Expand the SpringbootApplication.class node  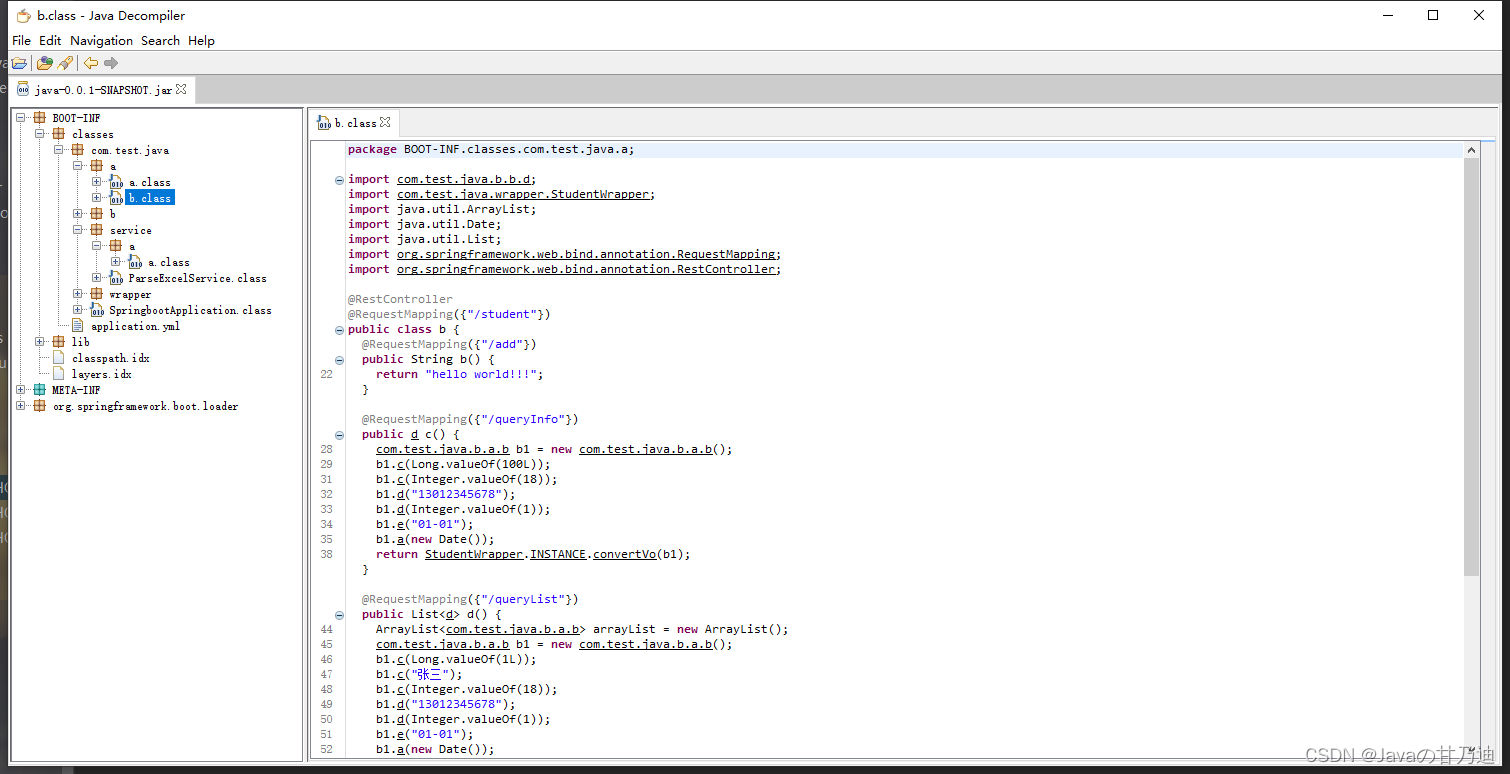pyautogui.click(x=77, y=310)
